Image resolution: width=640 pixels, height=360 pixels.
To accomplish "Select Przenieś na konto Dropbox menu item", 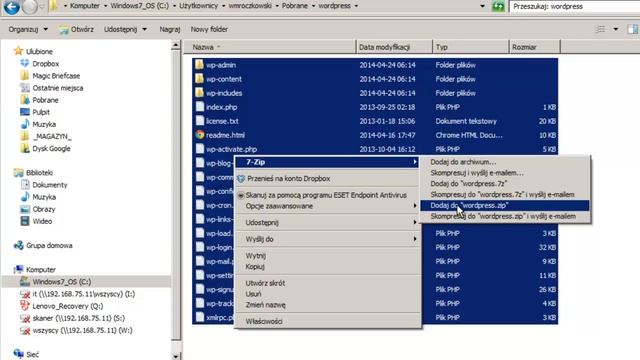I will (328, 179).
